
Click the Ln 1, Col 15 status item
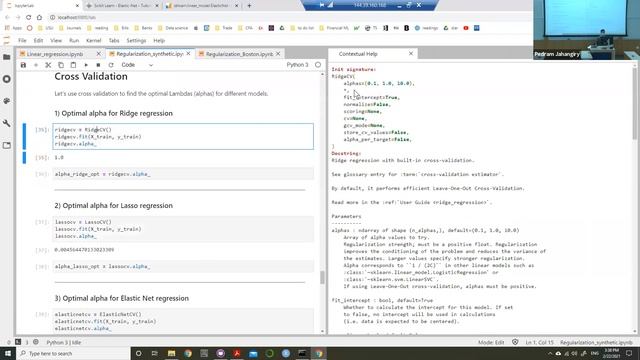pyautogui.click(x=539, y=342)
